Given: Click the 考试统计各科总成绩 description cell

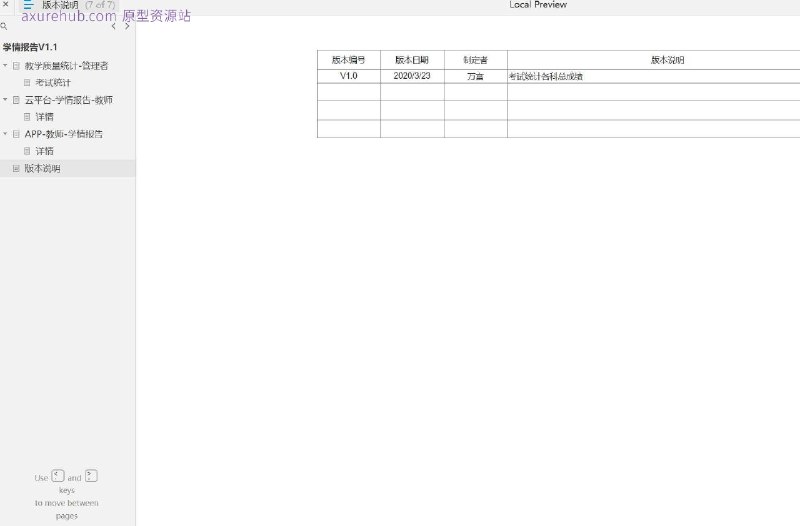Looking at the screenshot, I should pyautogui.click(x=654, y=76).
